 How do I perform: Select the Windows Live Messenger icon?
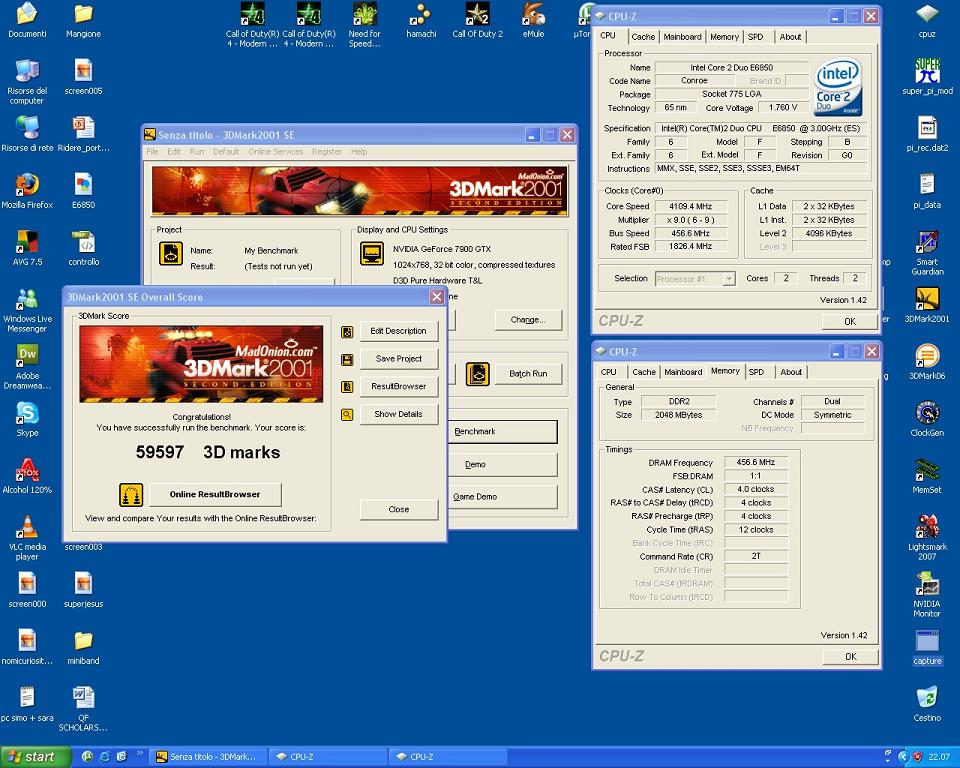[x=27, y=309]
